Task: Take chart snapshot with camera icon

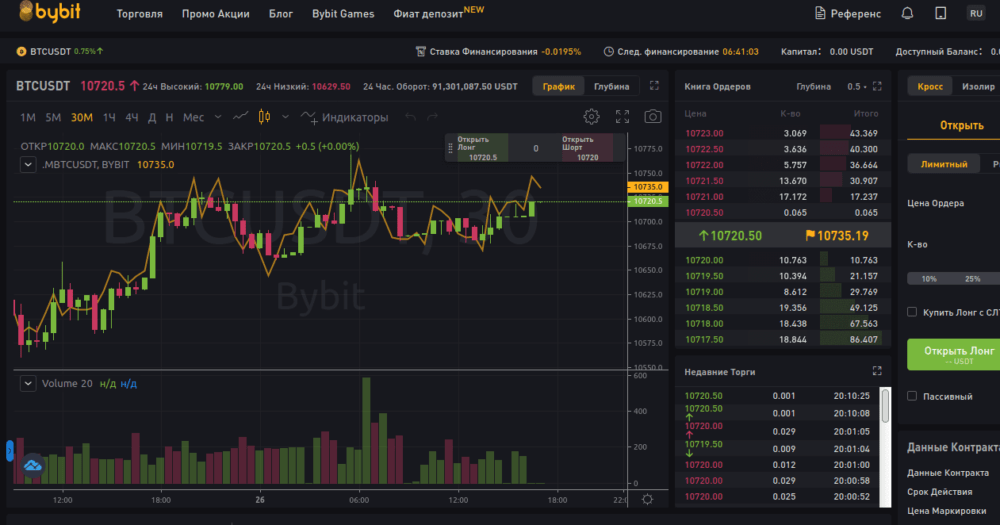Action: pos(652,117)
